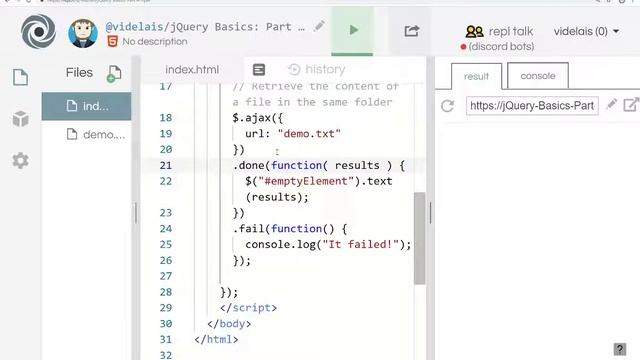Click the .done(function( results ) code

312,165
